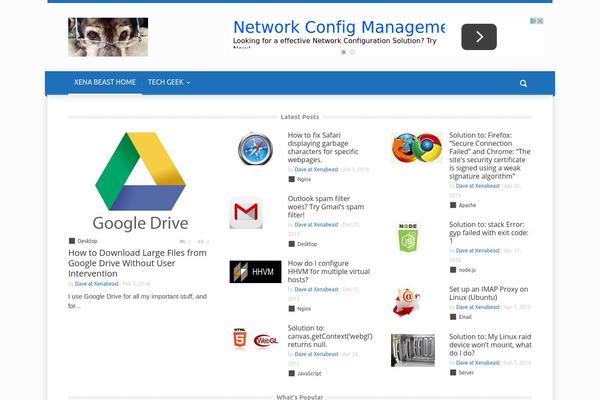The image size is (600, 400).
Task: Open My Linux raid device won't mount post
Action: click(x=490, y=344)
